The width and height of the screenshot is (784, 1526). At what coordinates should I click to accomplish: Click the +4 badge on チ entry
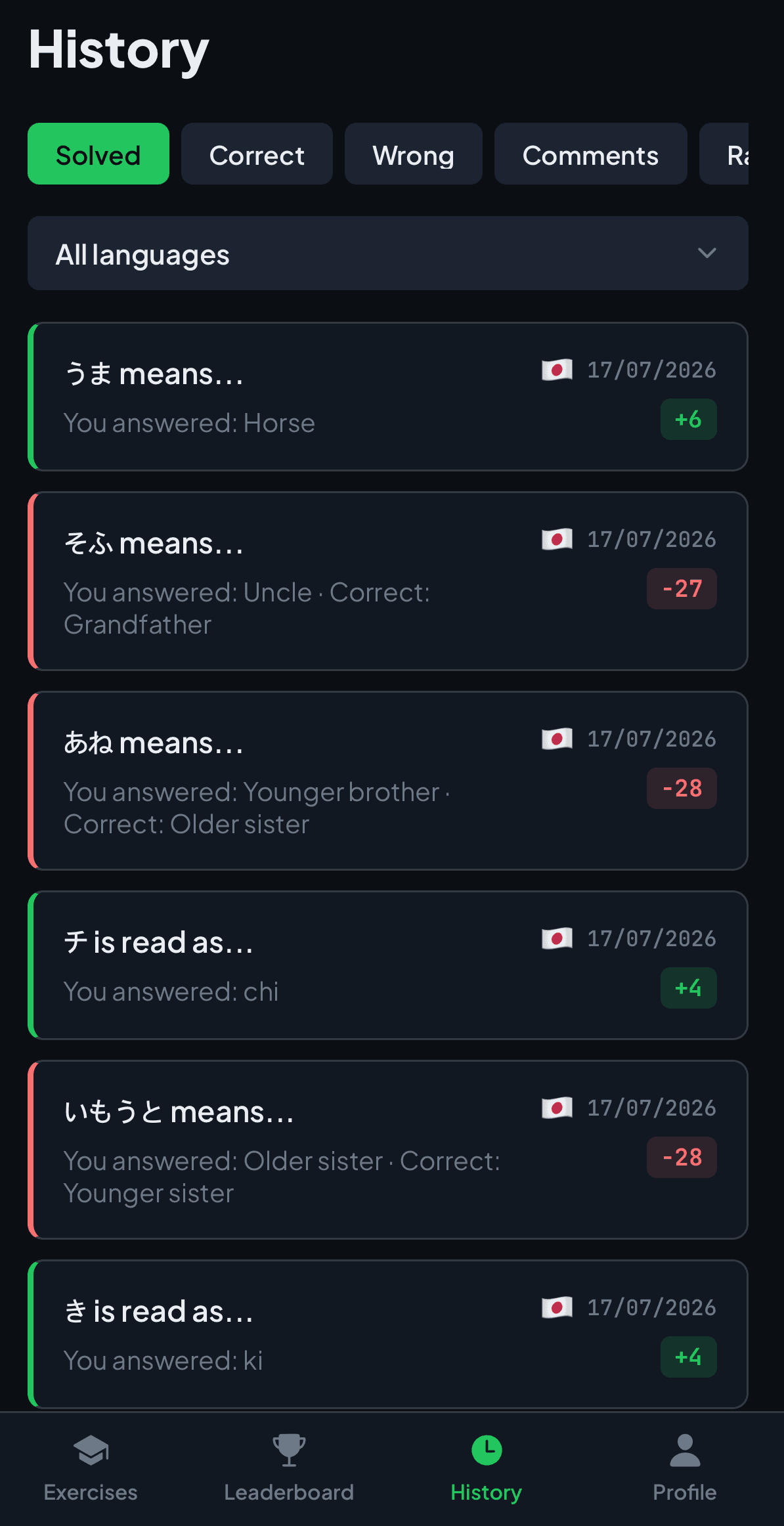pyautogui.click(x=688, y=988)
